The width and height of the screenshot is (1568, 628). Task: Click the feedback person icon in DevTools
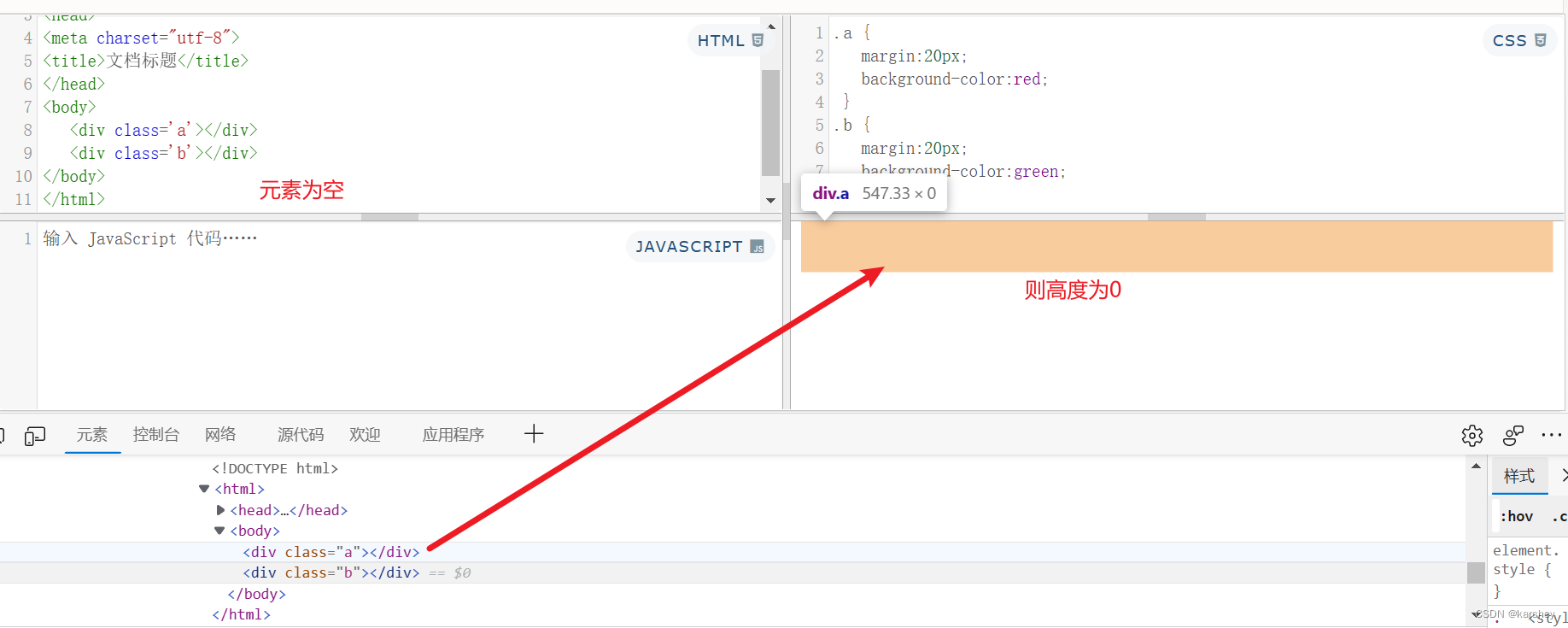click(x=1513, y=436)
